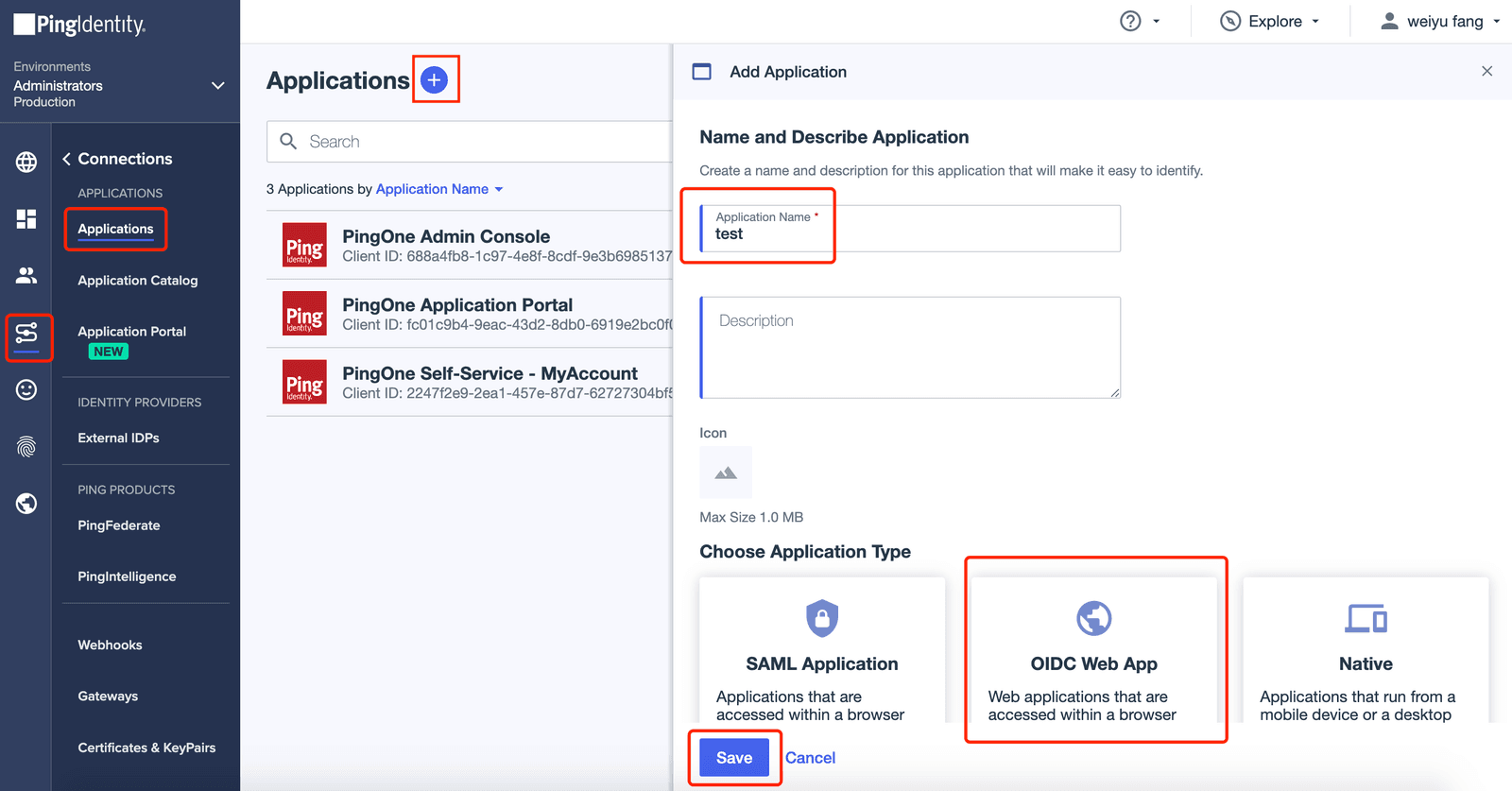
Task: Change sort order via Application Name dropdown
Action: [x=440, y=189]
